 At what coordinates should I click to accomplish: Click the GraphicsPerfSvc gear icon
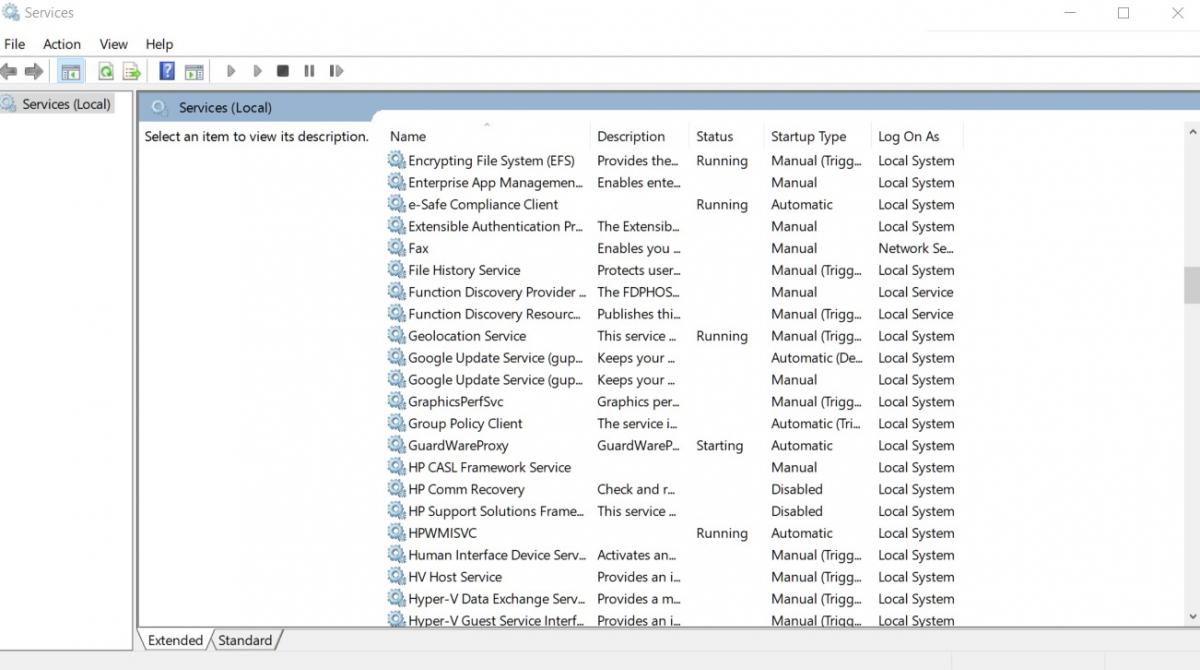coord(397,402)
